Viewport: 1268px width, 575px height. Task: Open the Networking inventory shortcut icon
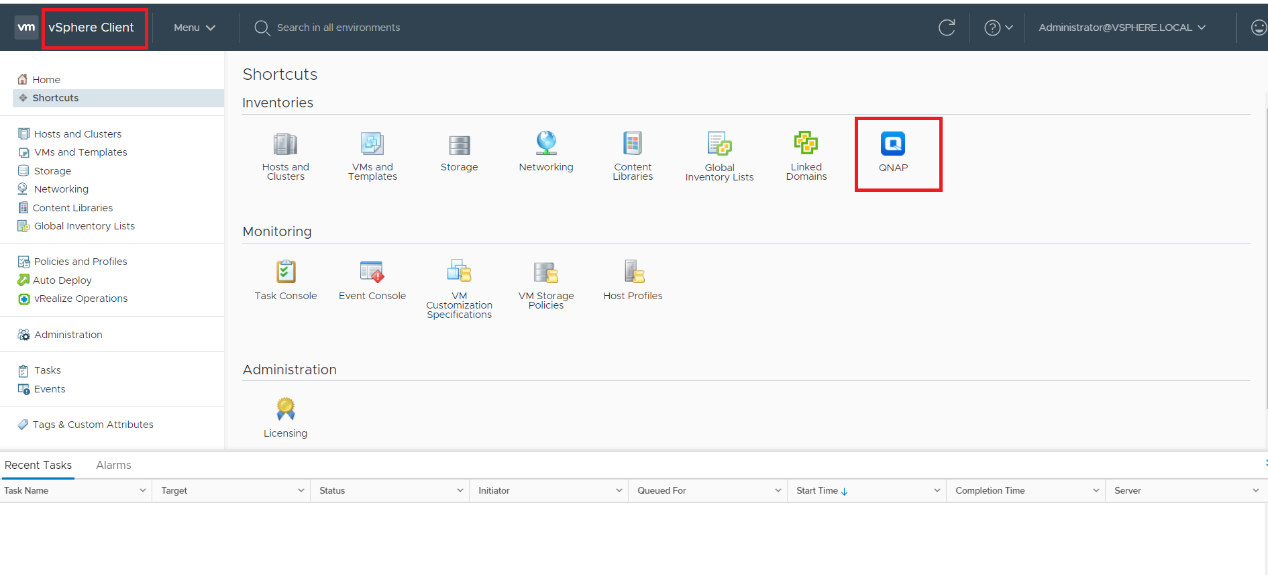[546, 144]
